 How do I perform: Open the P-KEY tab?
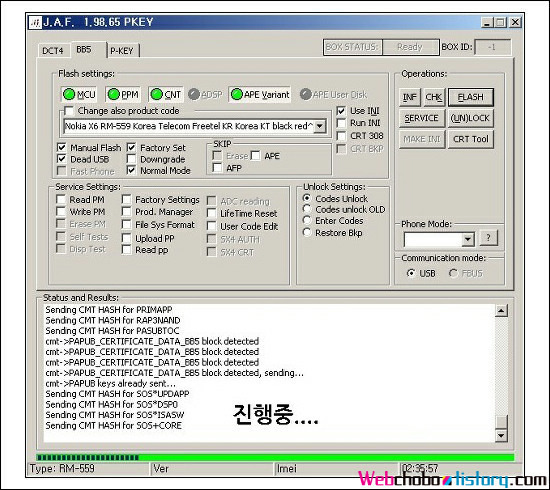[122, 51]
